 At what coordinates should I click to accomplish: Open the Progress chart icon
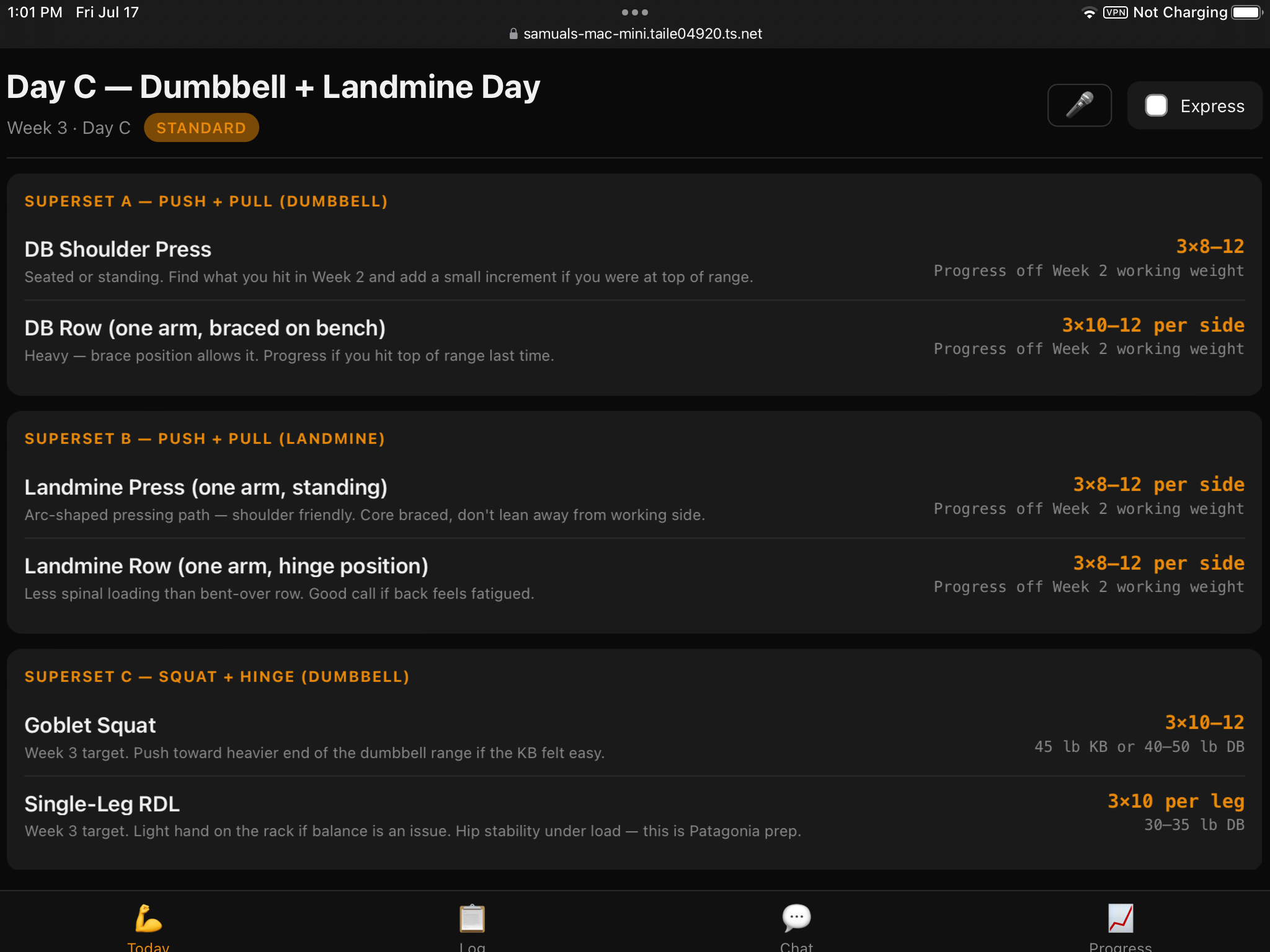click(x=1121, y=918)
